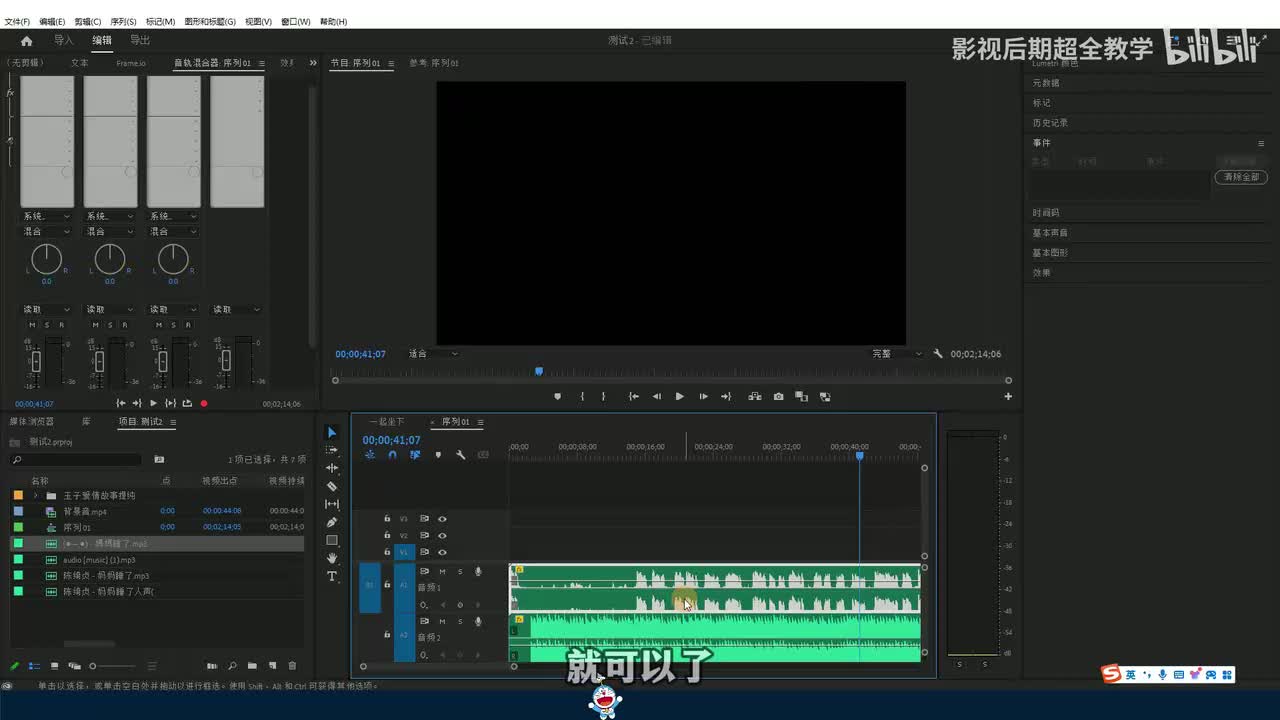The image size is (1280, 720).
Task: Select the Pen tool in toolbar
Action: 332,522
